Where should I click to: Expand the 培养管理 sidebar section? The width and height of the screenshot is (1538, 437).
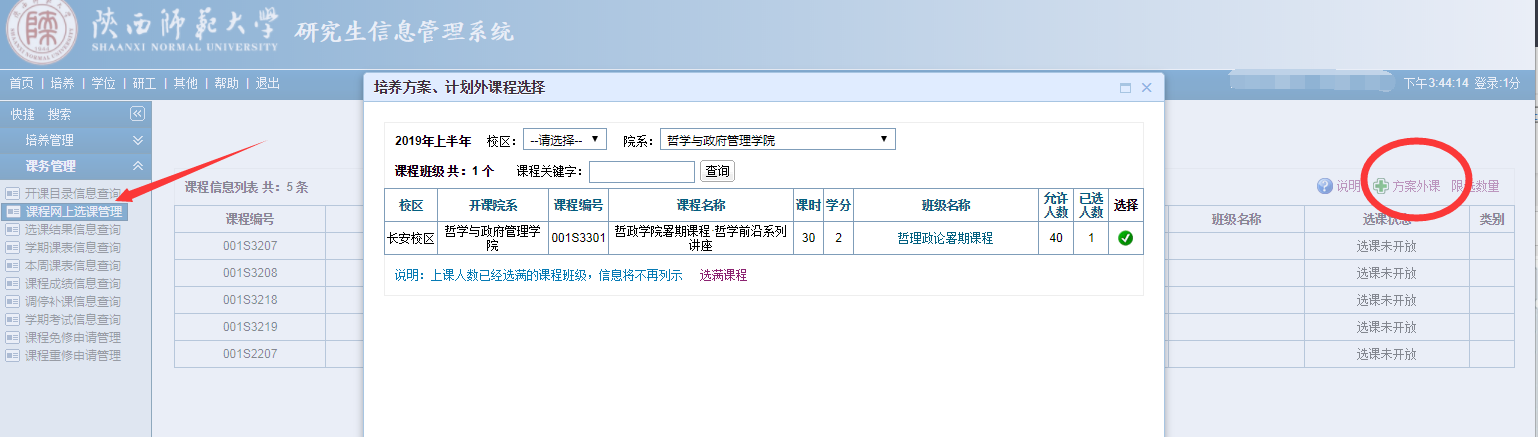[x=138, y=141]
